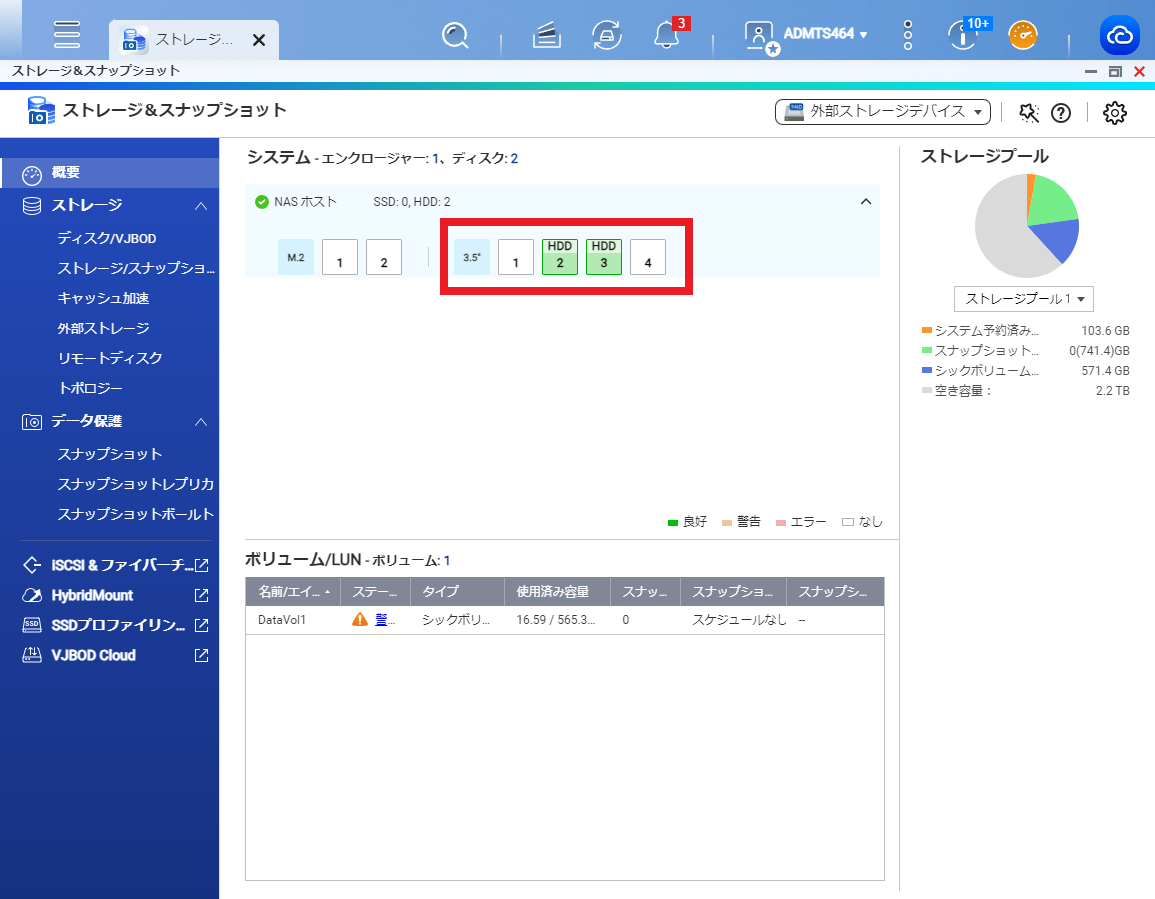Screen dimensions: 1155x899
Task: Collapse the ストレージ sidebar section
Action: [x=201, y=206]
